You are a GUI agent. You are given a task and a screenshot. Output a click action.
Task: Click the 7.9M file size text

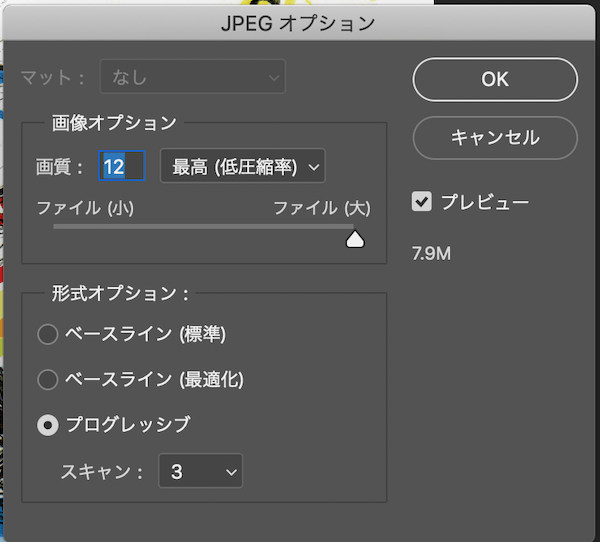(x=431, y=253)
